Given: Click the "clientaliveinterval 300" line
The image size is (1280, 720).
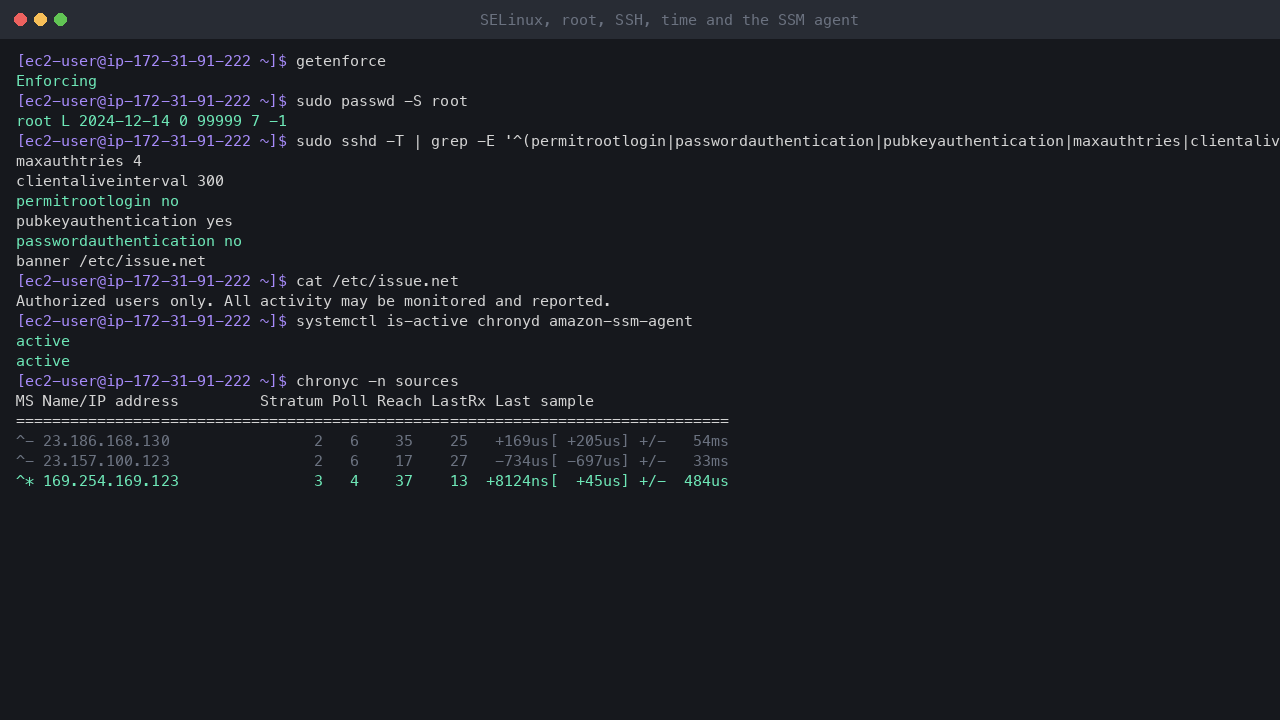Looking at the screenshot, I should pyautogui.click(x=120, y=181).
